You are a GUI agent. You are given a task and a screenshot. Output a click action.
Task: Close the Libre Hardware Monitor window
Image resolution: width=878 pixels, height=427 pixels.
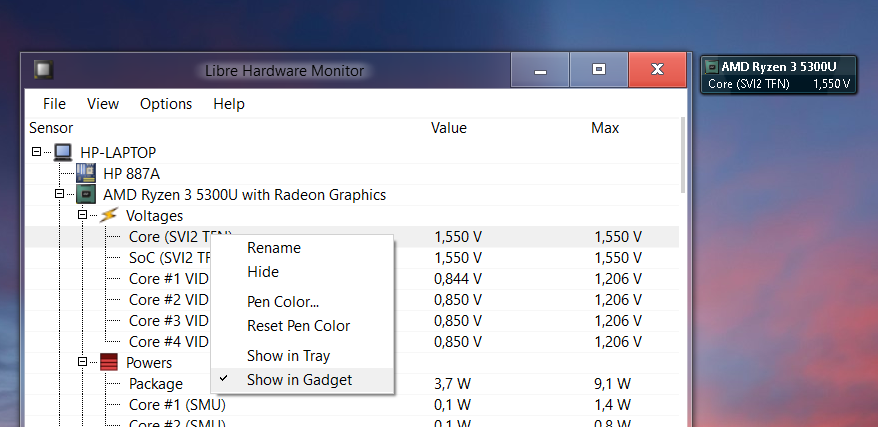point(657,70)
